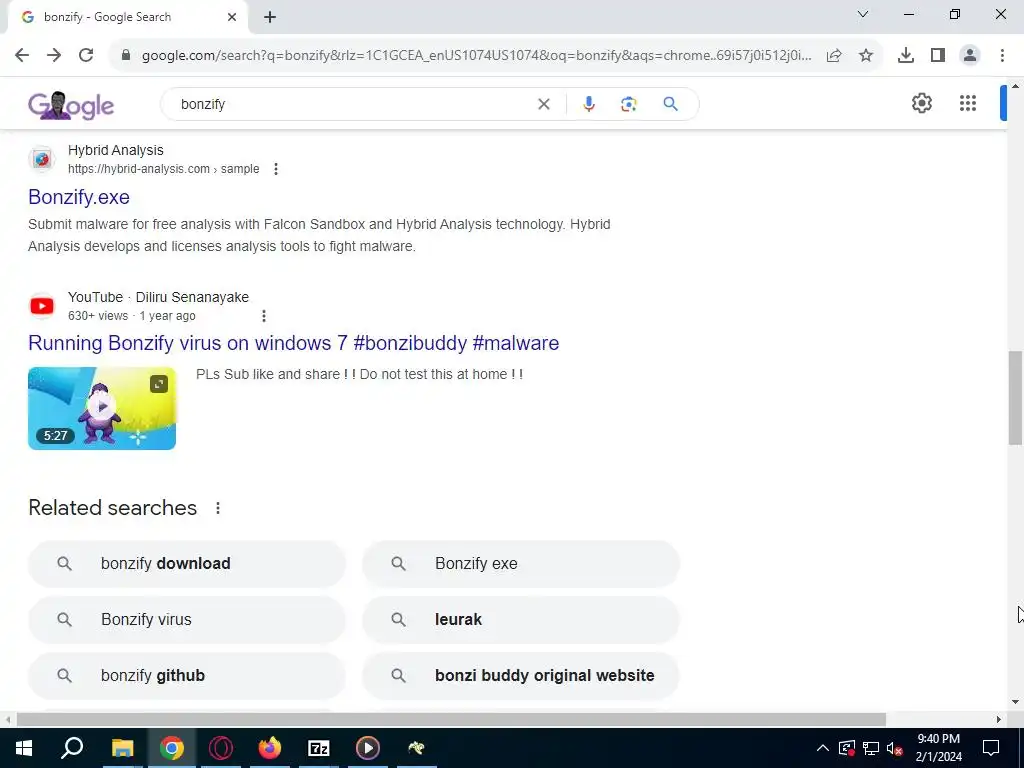Click the scroll down arrow

pyautogui.click(x=1016, y=703)
